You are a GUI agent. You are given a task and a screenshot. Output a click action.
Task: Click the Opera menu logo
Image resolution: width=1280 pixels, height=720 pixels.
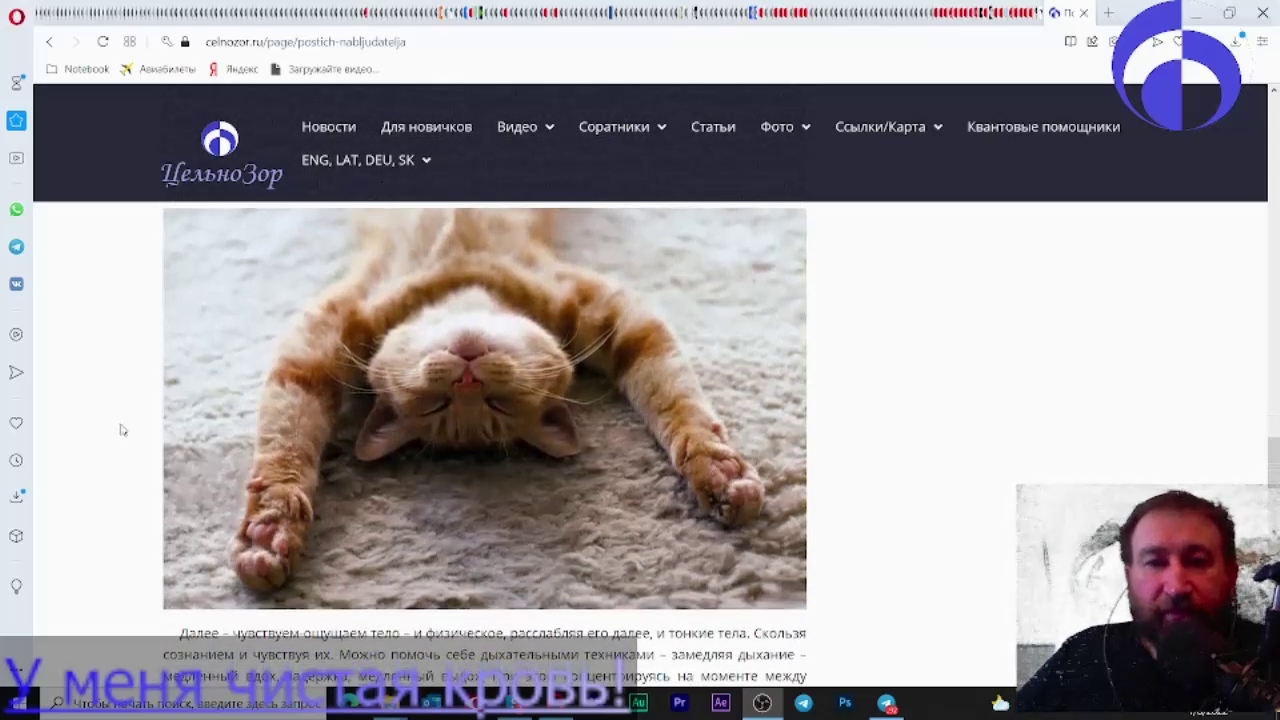tap(16, 16)
